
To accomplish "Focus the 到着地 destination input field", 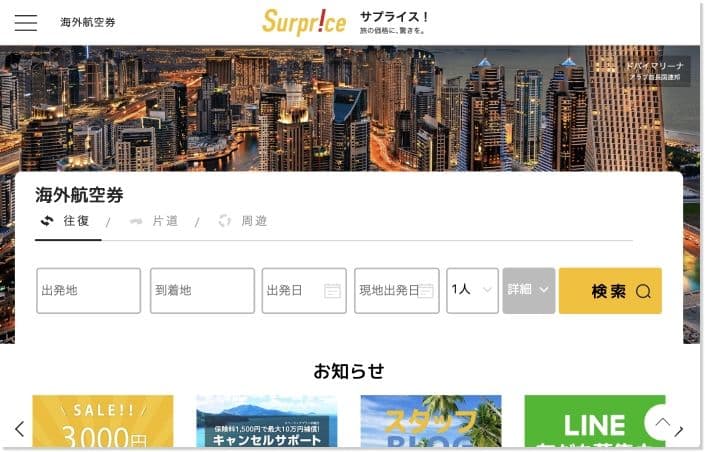I will click(x=202, y=291).
